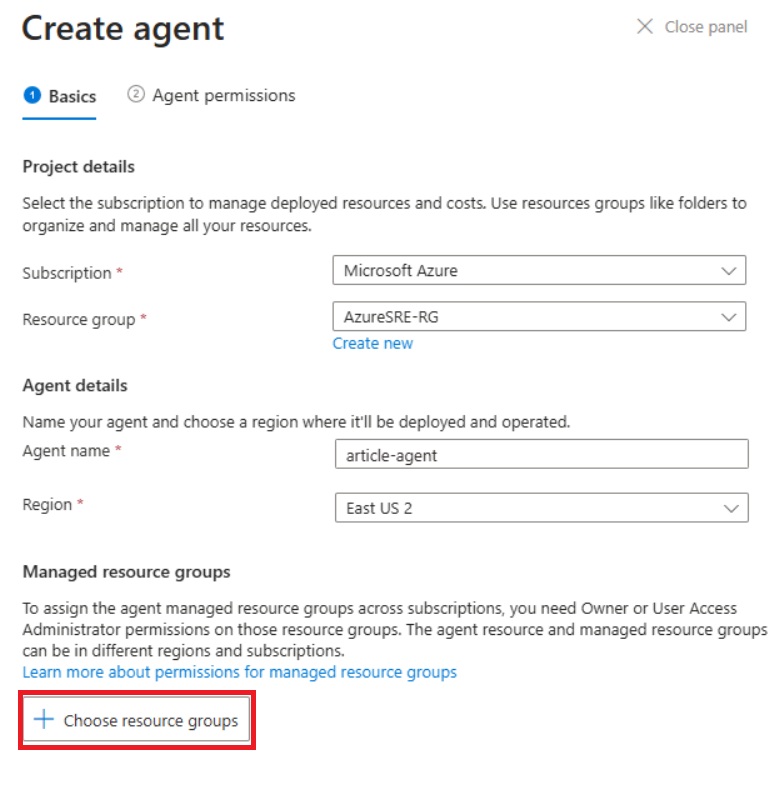Click the Create agent panel title
Viewport: 780px width, 799px height.
(123, 28)
